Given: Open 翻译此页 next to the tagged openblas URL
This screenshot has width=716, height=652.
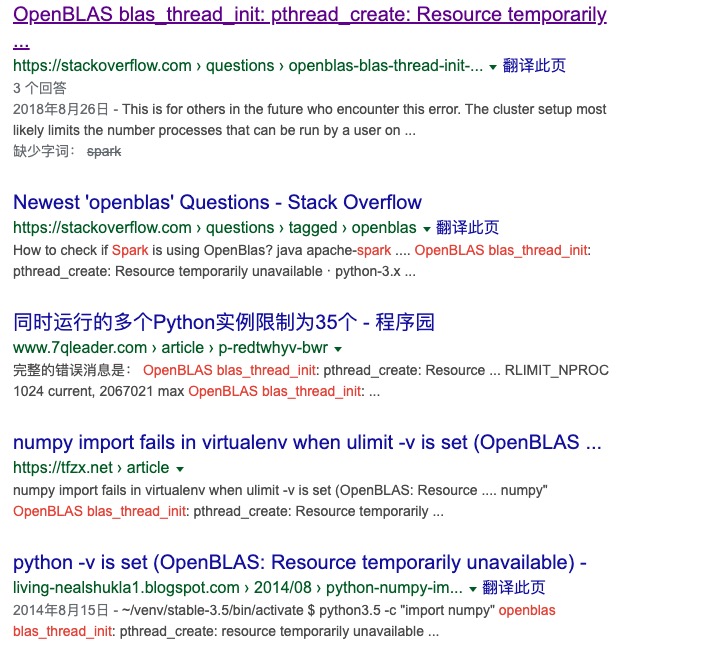Looking at the screenshot, I should click(x=468, y=227).
